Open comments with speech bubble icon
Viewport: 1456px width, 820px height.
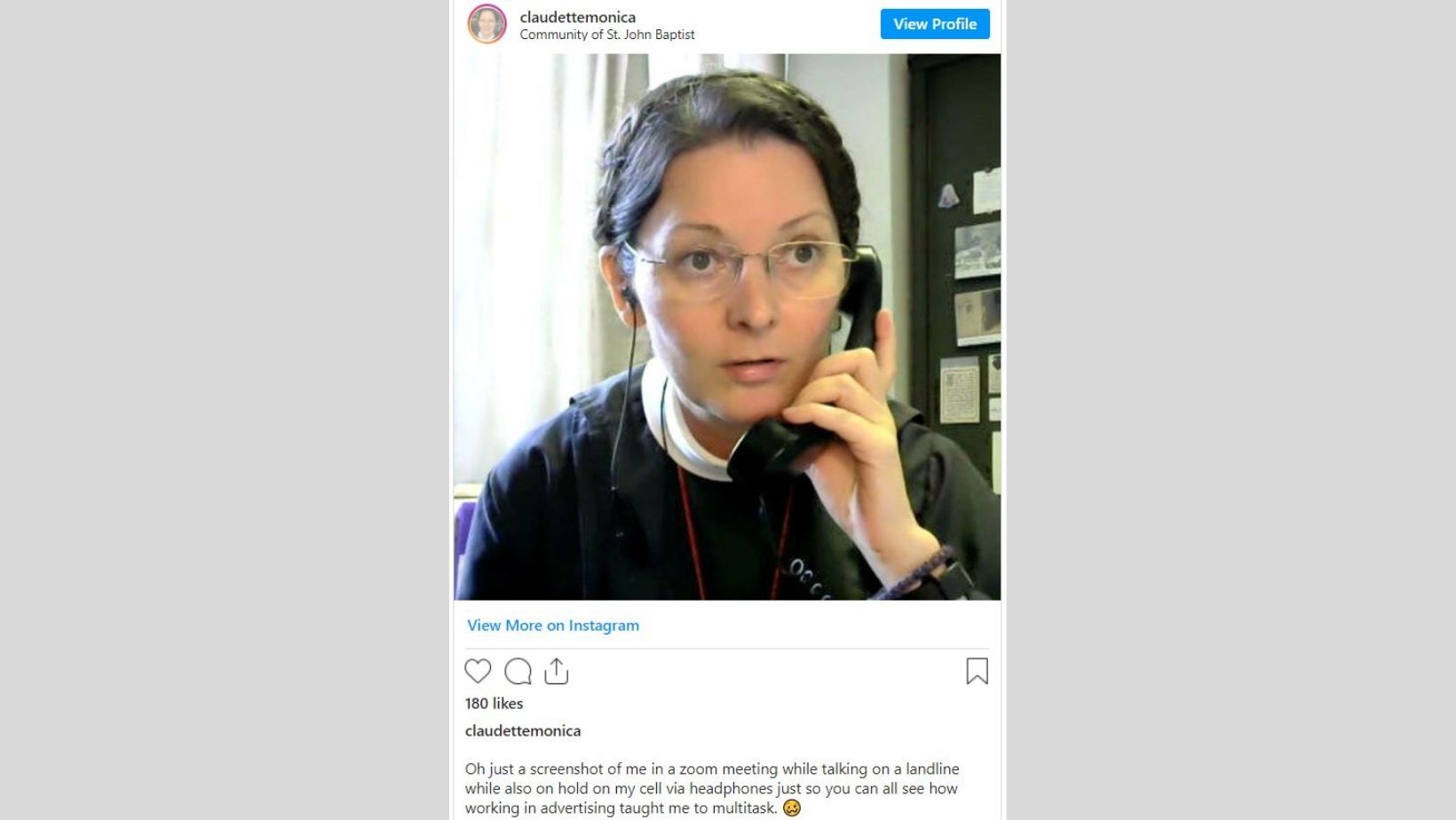click(x=518, y=672)
